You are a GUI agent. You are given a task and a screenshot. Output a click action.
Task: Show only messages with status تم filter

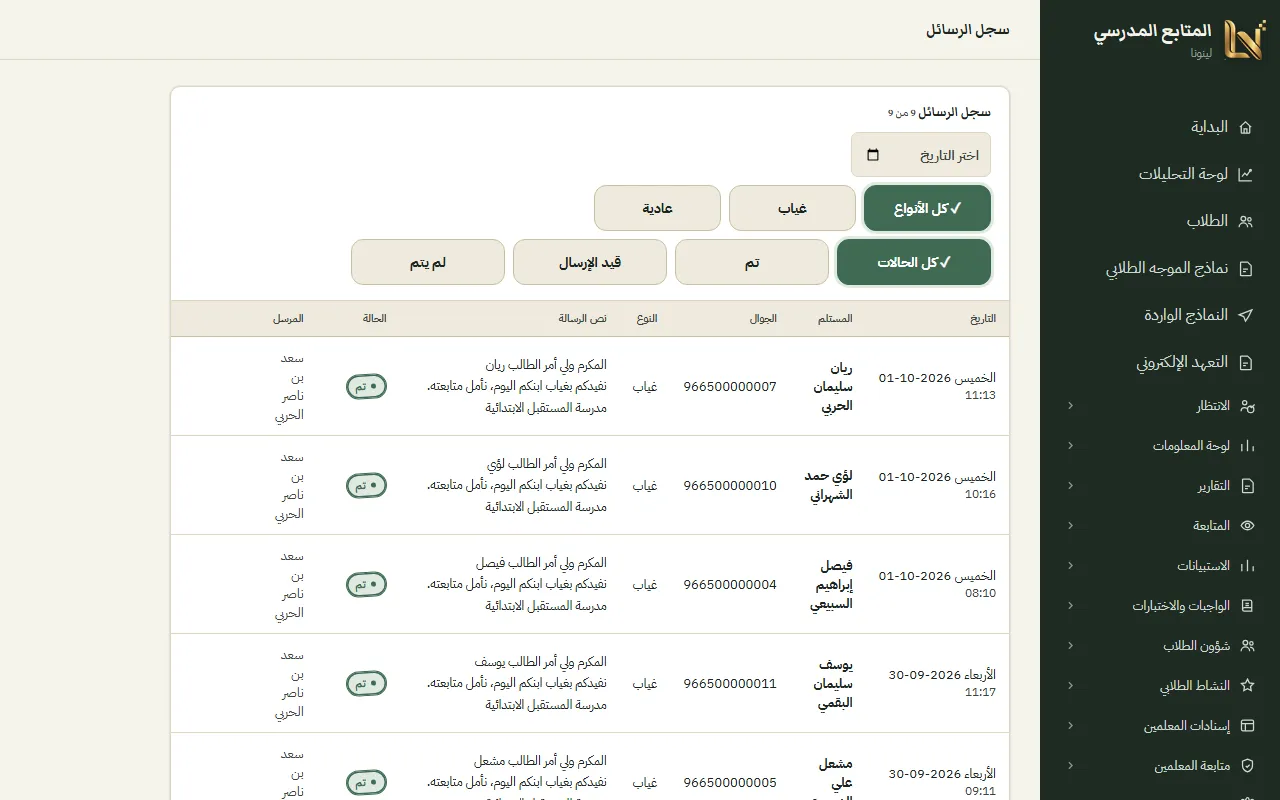[752, 262]
